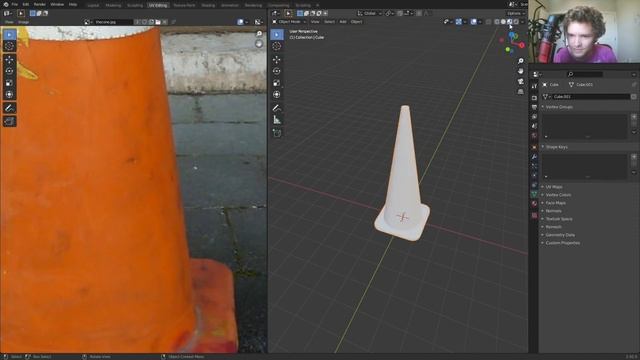Image resolution: width=640 pixels, height=360 pixels.
Task: Activate Select Box tool in 3D viewport
Action: pyautogui.click(x=277, y=35)
